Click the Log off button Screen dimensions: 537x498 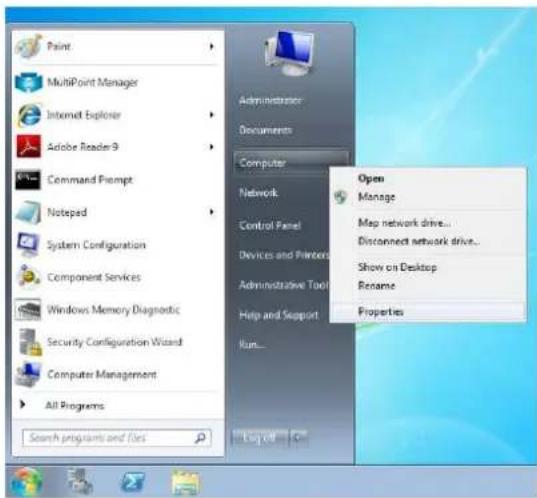(260, 437)
